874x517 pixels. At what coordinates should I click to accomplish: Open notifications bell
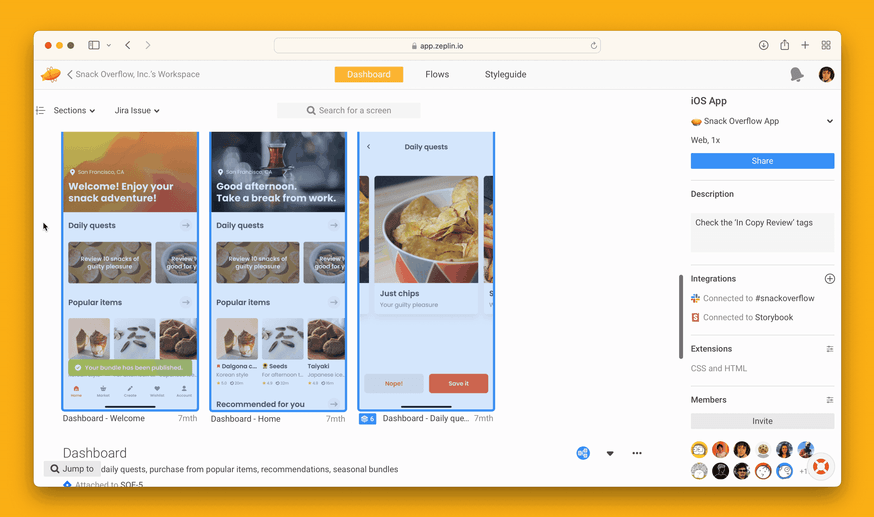pyautogui.click(x=797, y=74)
